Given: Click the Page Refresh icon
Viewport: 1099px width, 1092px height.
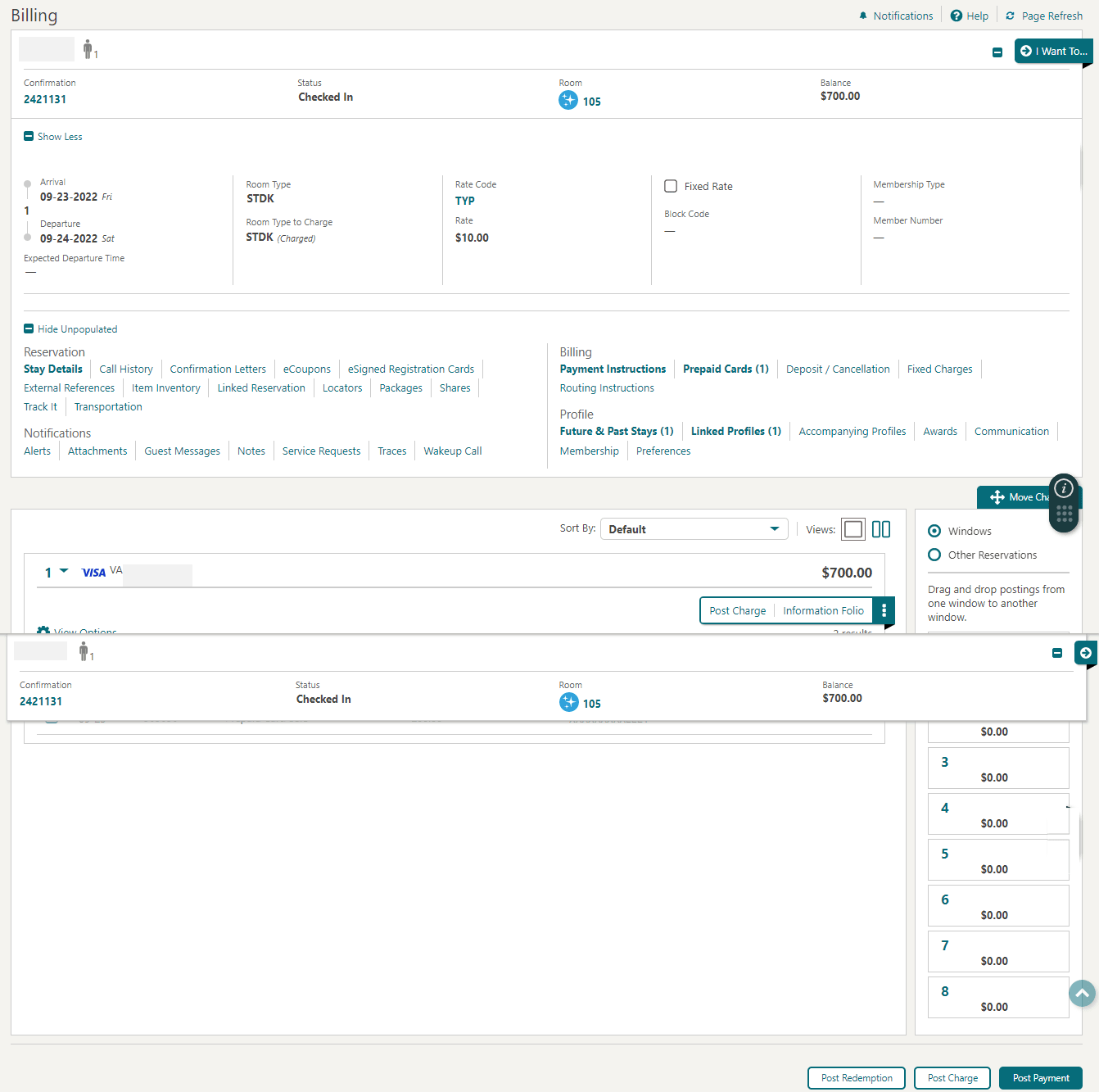Looking at the screenshot, I should [x=1010, y=16].
